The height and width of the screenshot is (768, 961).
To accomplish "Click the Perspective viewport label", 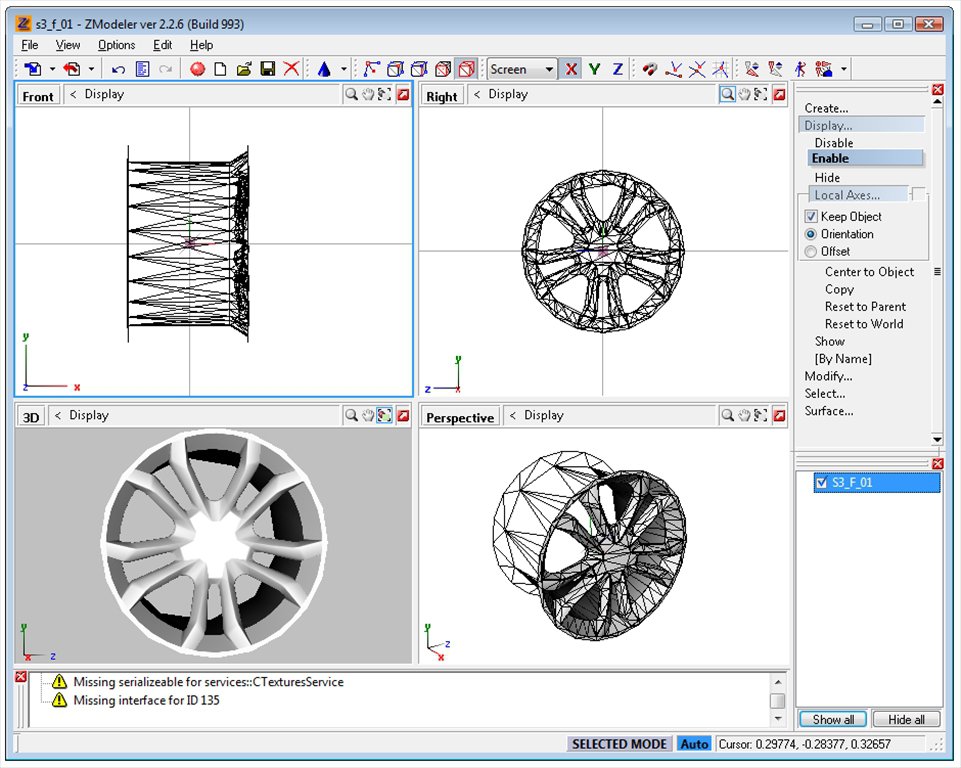I will [460, 417].
